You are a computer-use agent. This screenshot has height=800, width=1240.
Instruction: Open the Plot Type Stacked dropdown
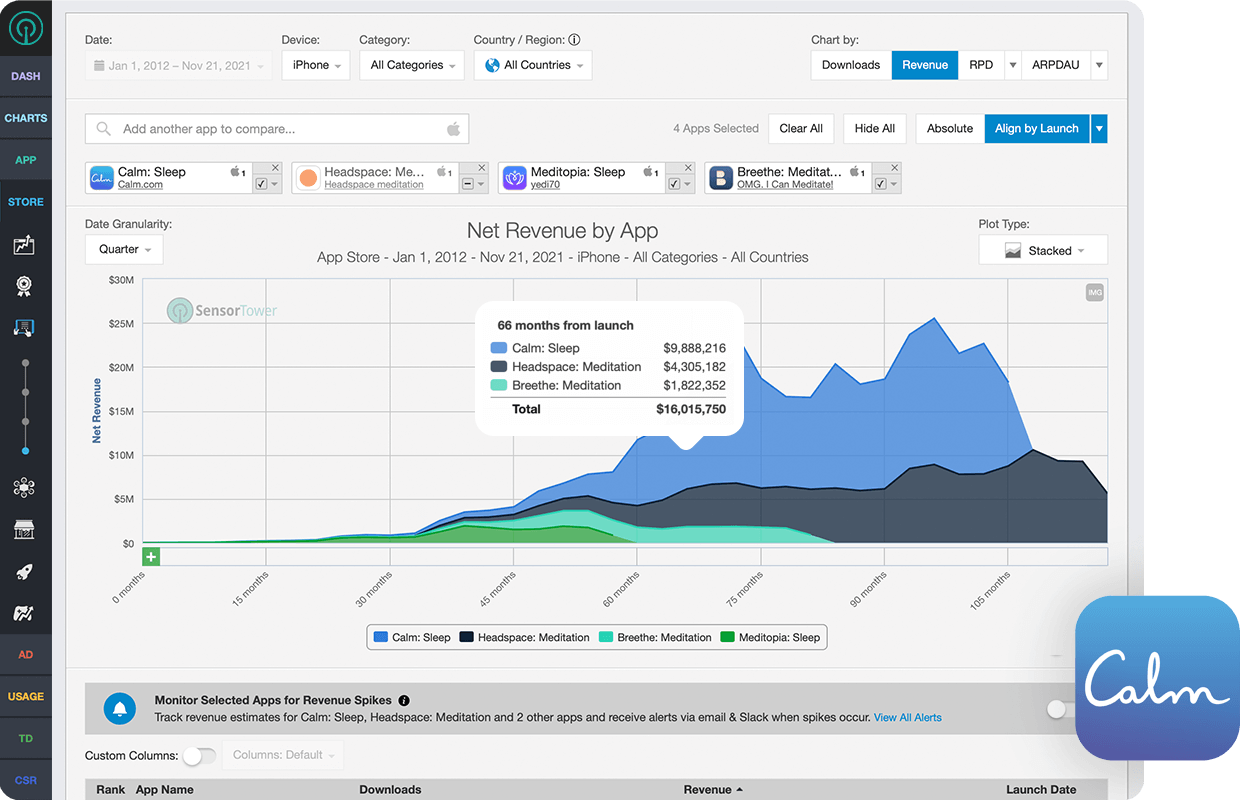coord(1042,251)
